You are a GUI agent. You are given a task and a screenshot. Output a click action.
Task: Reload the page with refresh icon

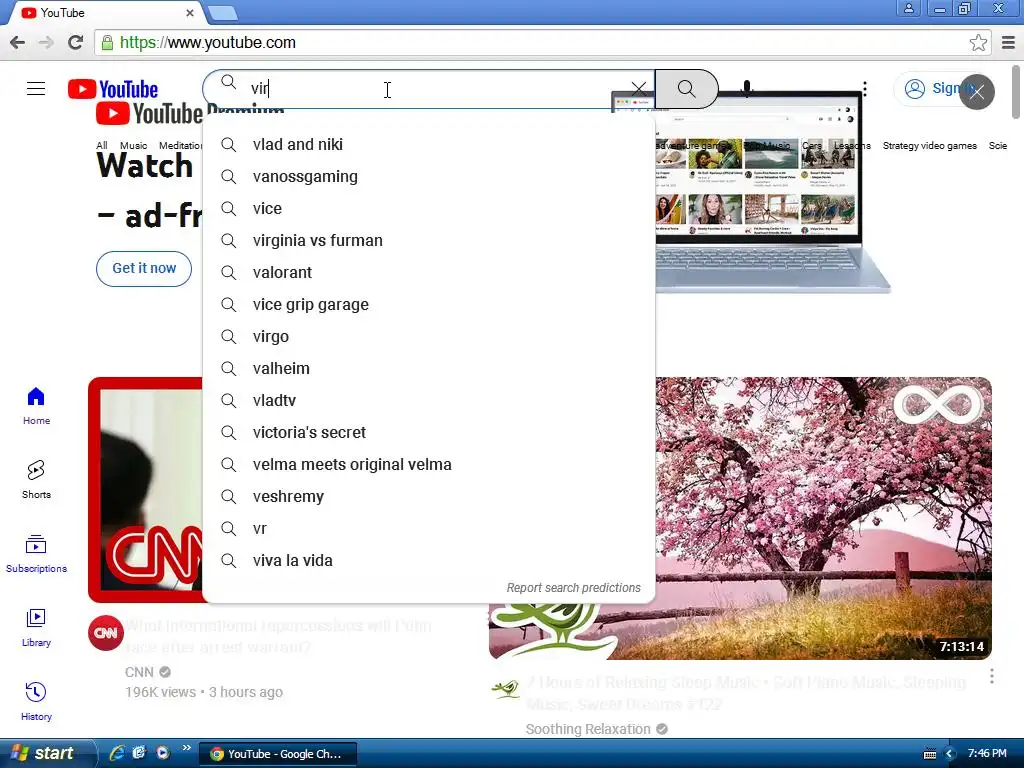pyautogui.click(x=76, y=42)
